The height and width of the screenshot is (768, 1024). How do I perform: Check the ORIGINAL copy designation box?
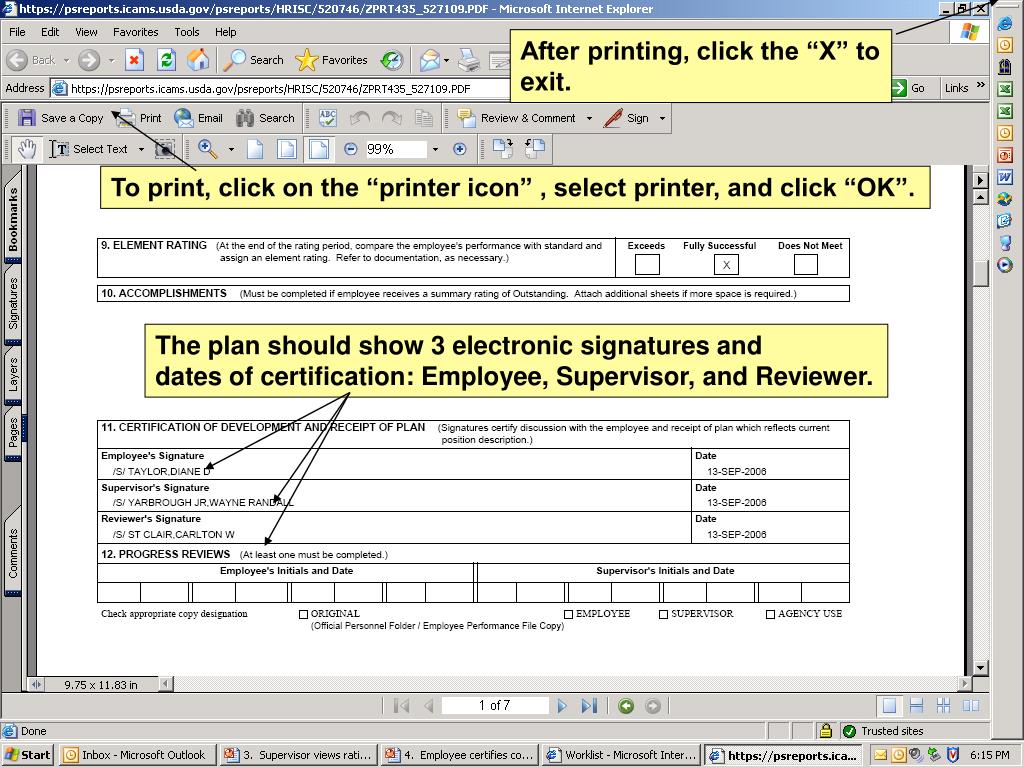coord(303,615)
